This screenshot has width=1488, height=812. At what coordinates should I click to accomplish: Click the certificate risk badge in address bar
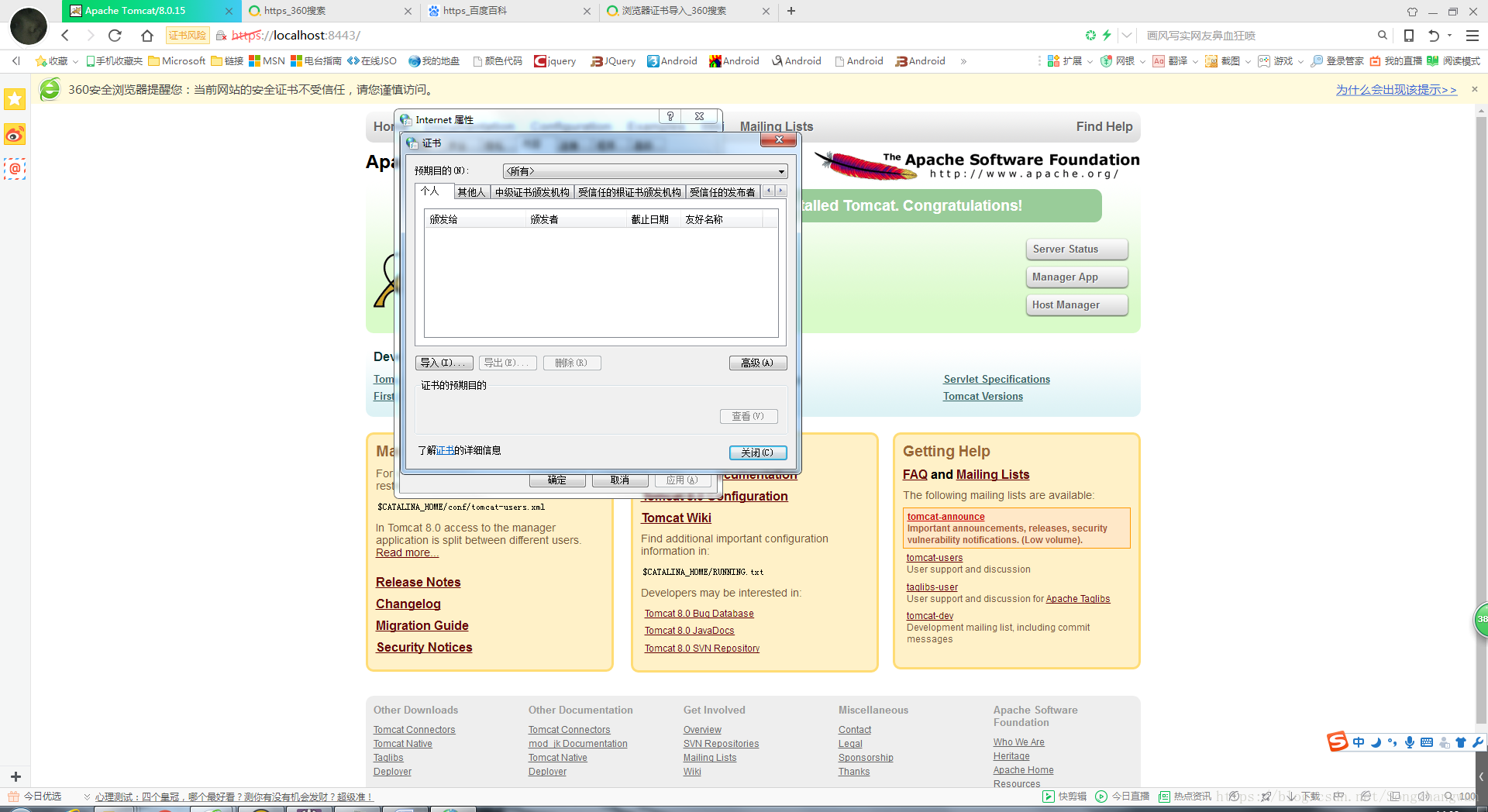[188, 35]
